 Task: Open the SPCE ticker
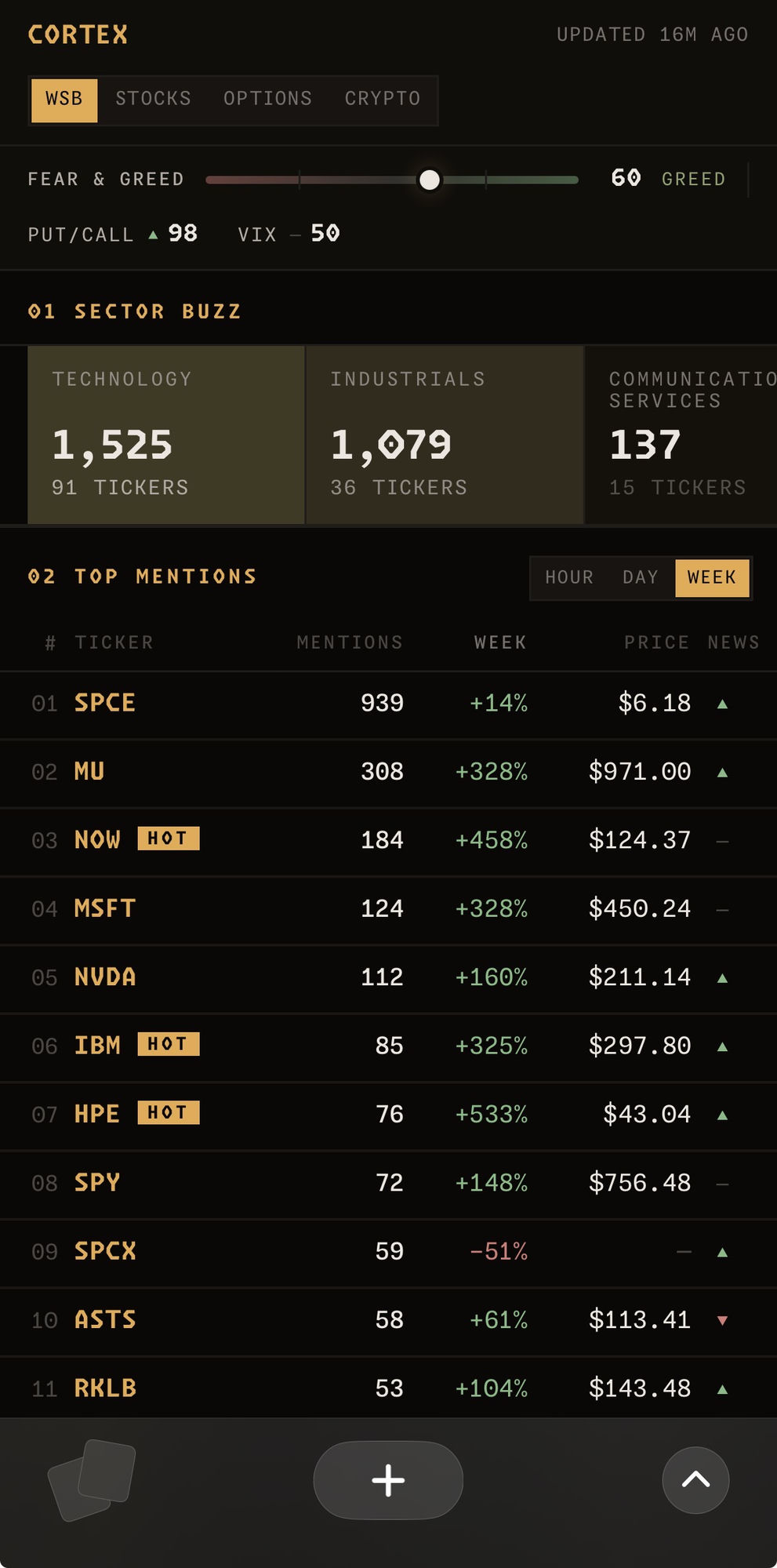coord(105,703)
